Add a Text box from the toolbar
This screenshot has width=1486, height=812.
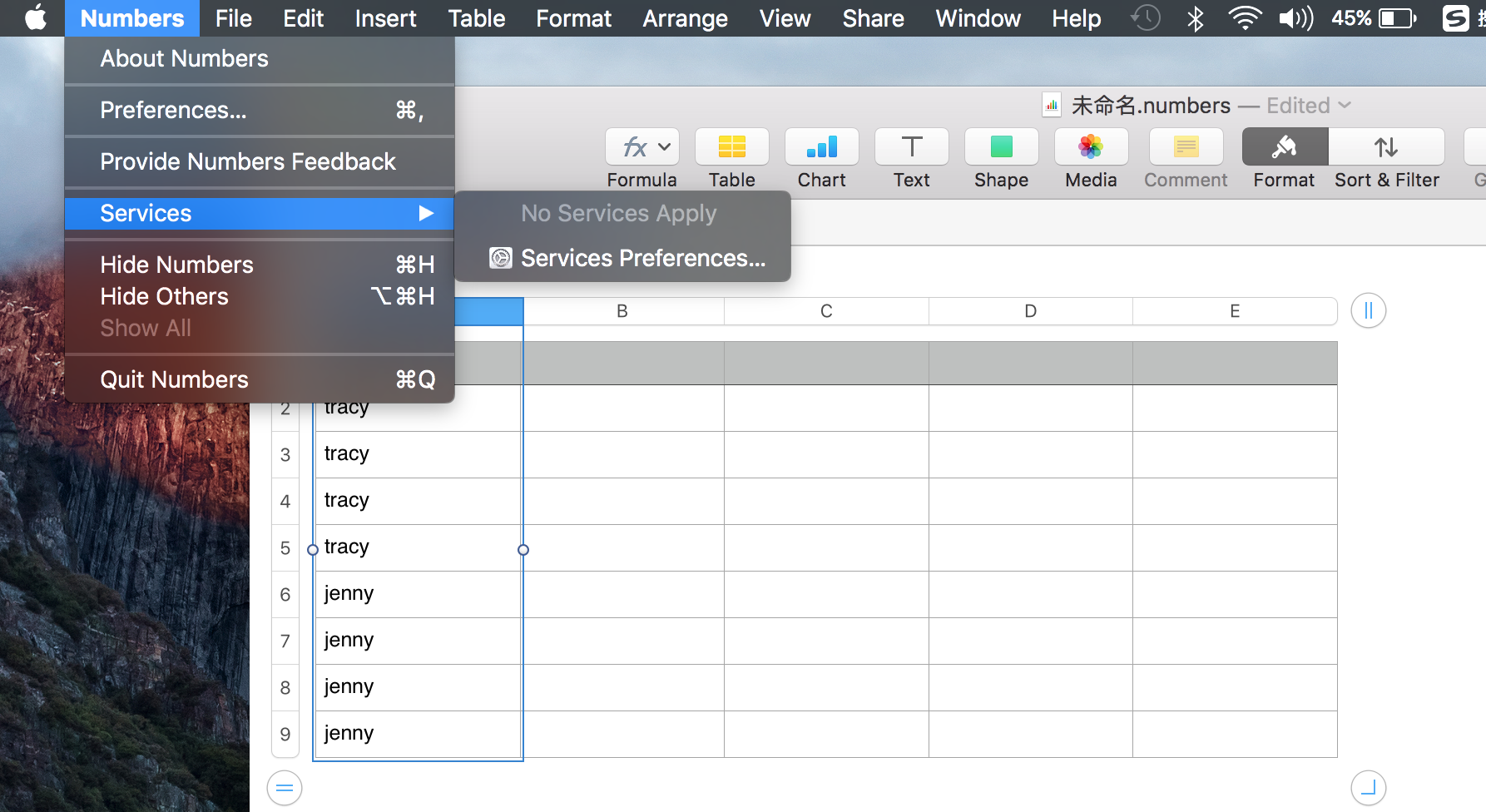[x=912, y=147]
